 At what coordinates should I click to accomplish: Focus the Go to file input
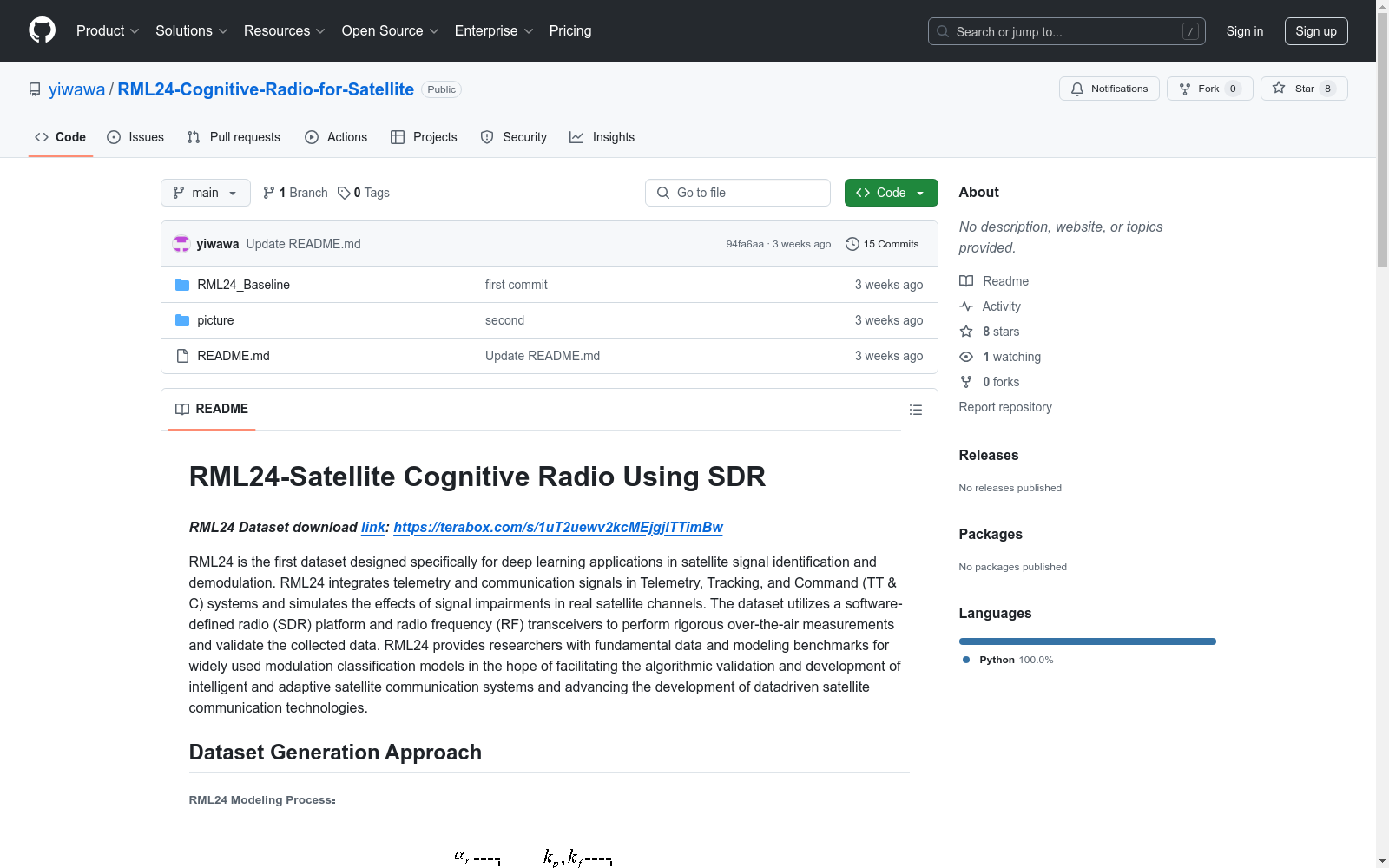[738, 193]
